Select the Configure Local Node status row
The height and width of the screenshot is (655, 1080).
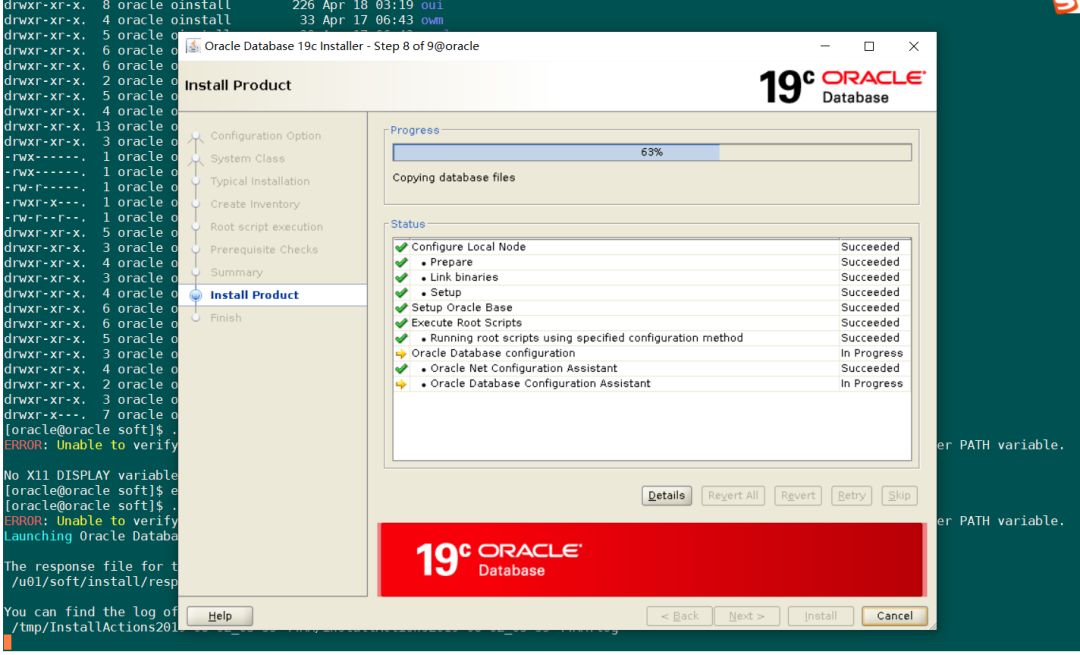pyautogui.click(x=652, y=247)
